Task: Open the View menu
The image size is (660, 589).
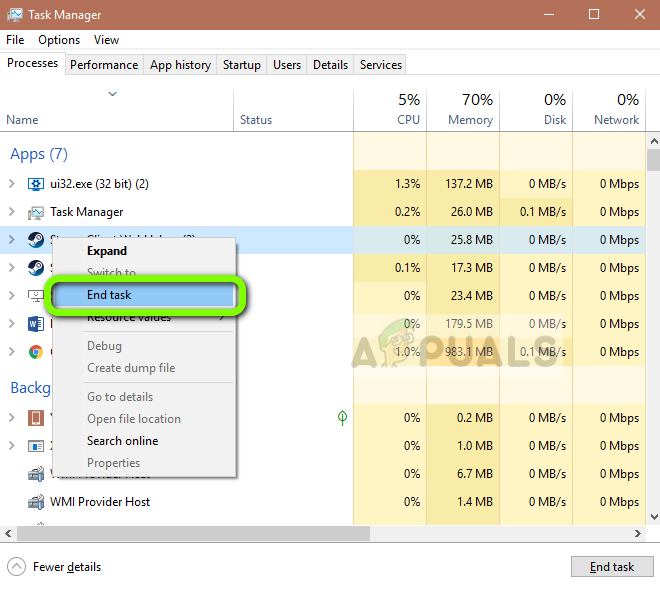Action: tap(106, 40)
